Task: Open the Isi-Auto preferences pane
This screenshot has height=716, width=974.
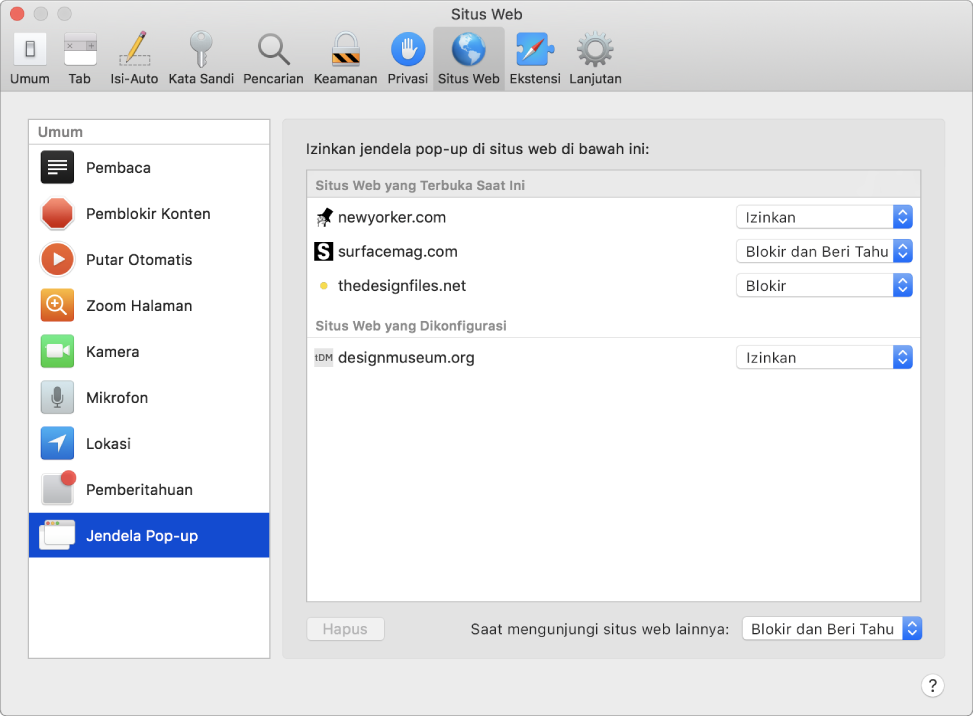Action: [134, 58]
